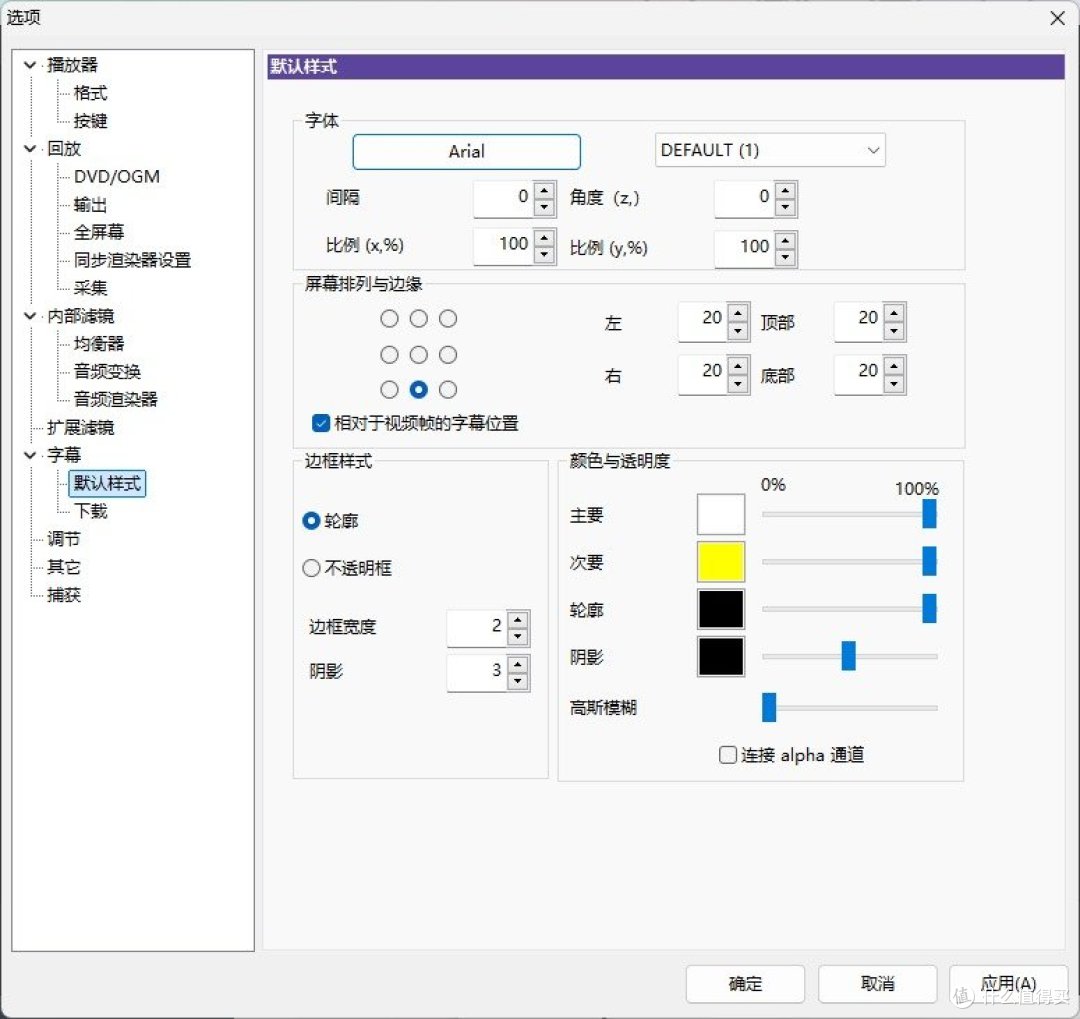
Task: Select middle-center screen alignment radio
Action: [x=419, y=354]
